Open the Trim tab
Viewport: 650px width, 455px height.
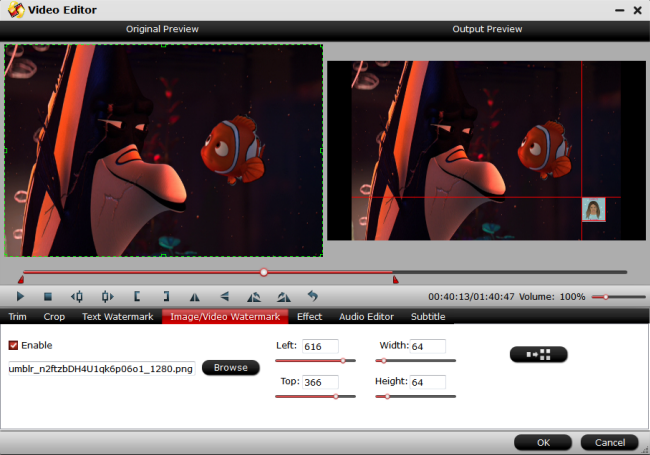tap(17, 317)
